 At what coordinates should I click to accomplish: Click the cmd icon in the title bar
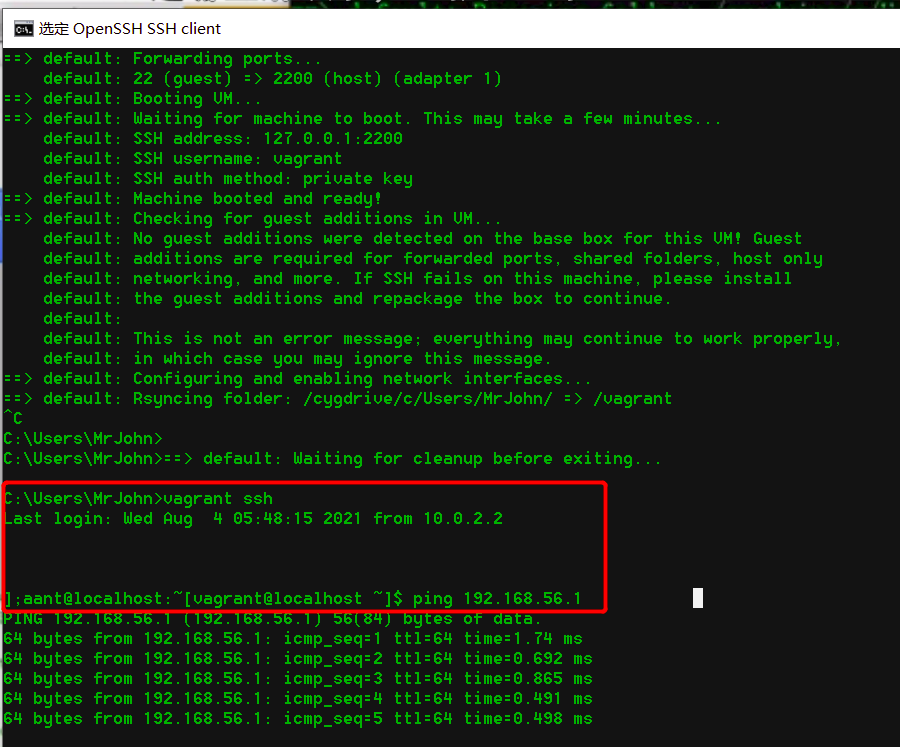[x=24, y=29]
